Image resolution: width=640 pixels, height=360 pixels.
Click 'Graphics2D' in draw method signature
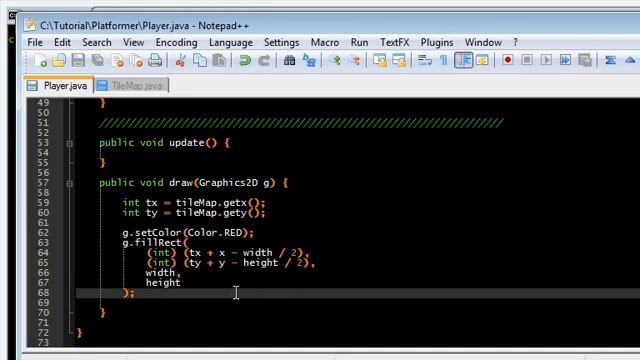(229, 183)
